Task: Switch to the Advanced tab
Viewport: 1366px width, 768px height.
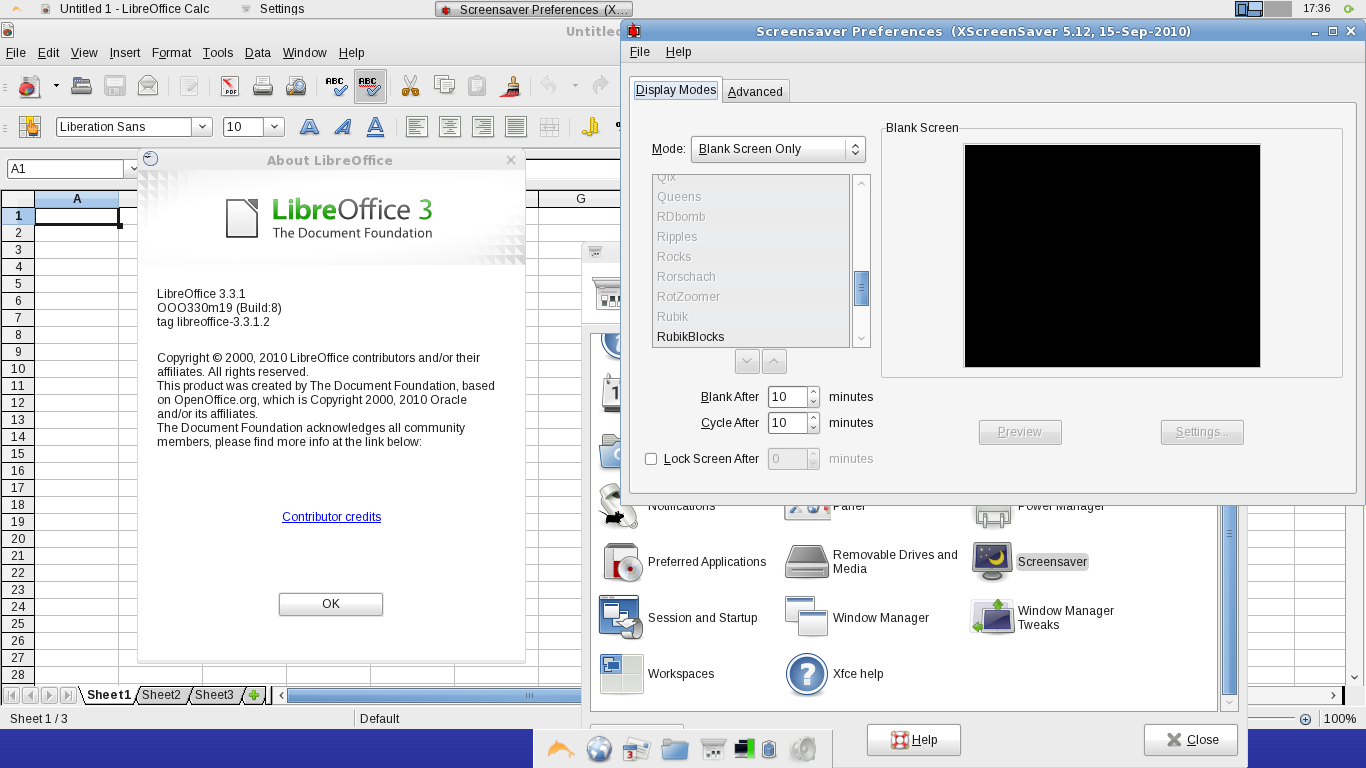Action: [x=755, y=91]
